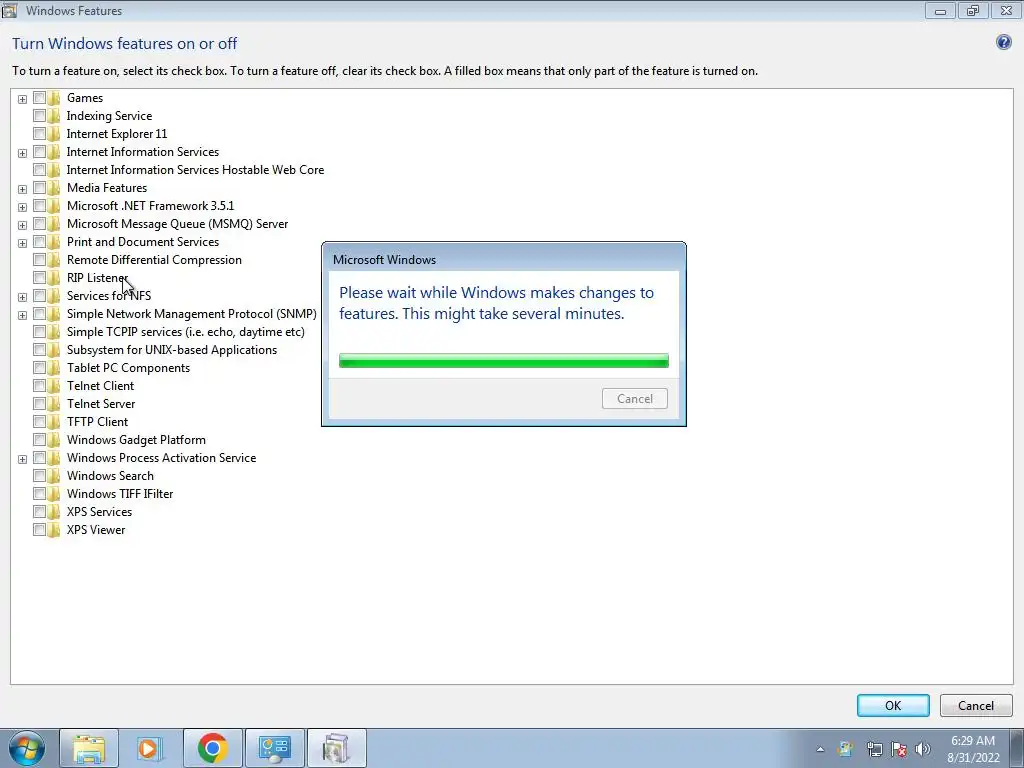Image resolution: width=1024 pixels, height=768 pixels.
Task: Expand the Services for NFS node
Action: 22,297
